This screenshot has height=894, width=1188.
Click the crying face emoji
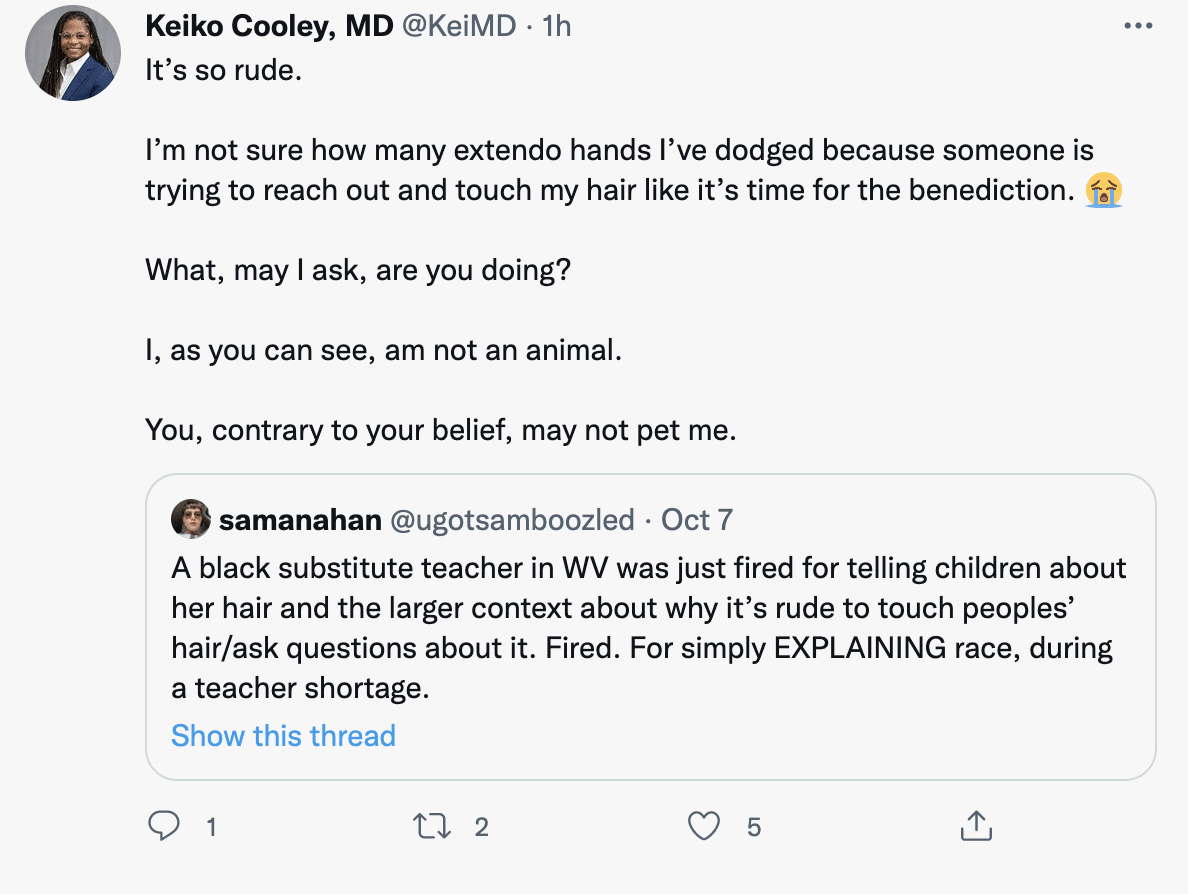1105,189
